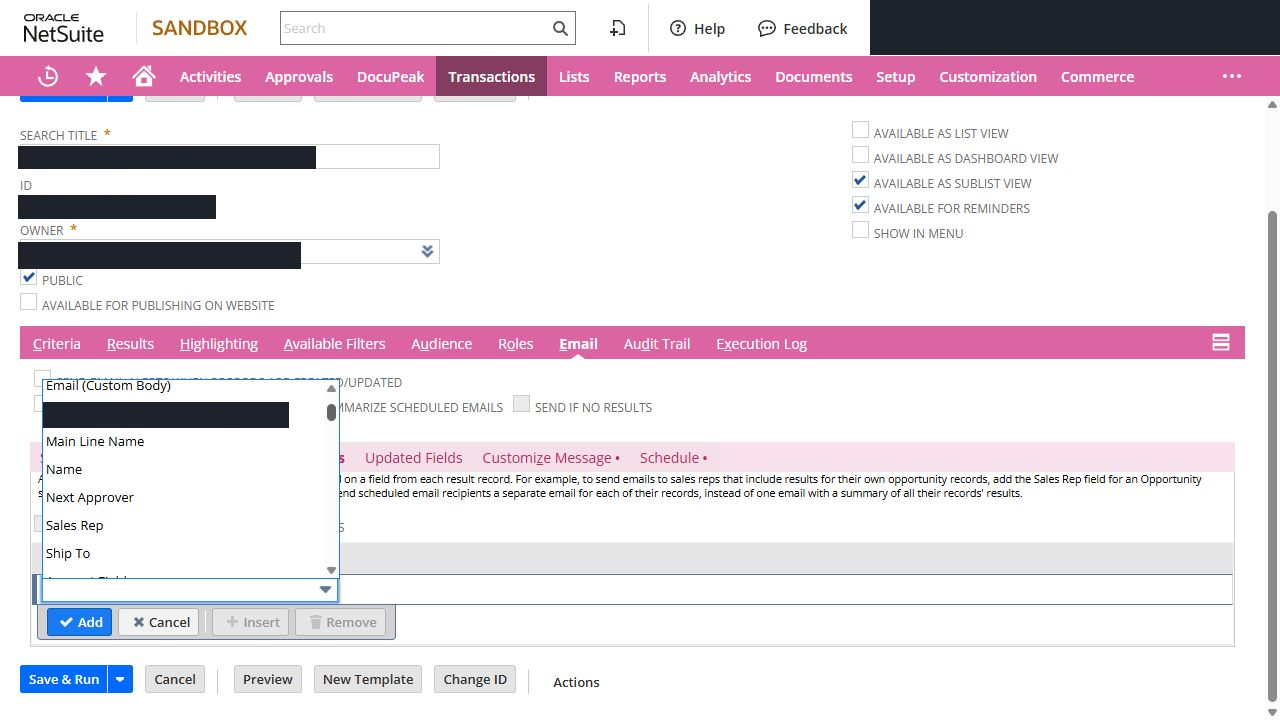
Task: Click the Preview button
Action: pos(268,679)
